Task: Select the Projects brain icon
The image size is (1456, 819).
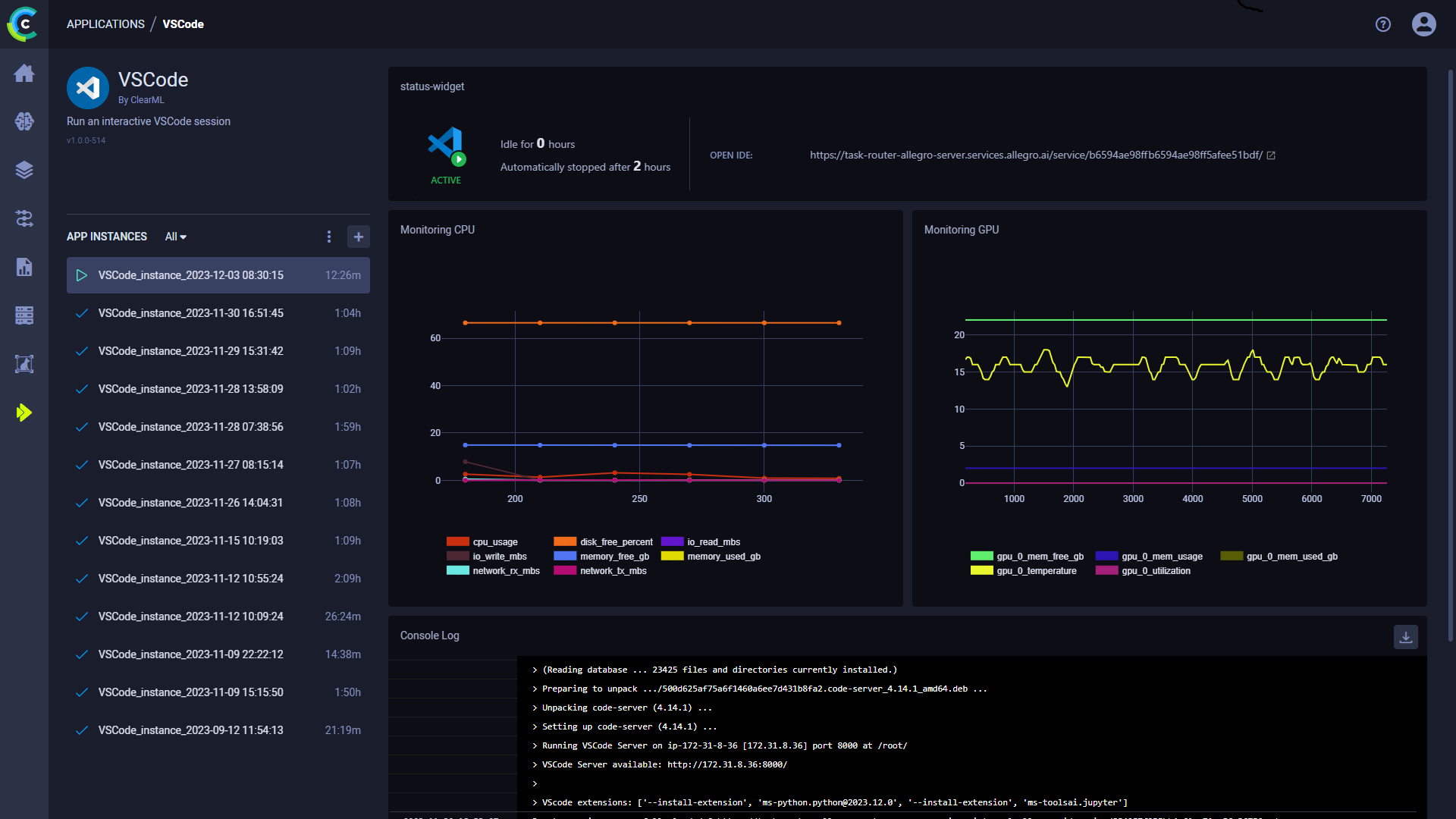Action: pos(24,121)
